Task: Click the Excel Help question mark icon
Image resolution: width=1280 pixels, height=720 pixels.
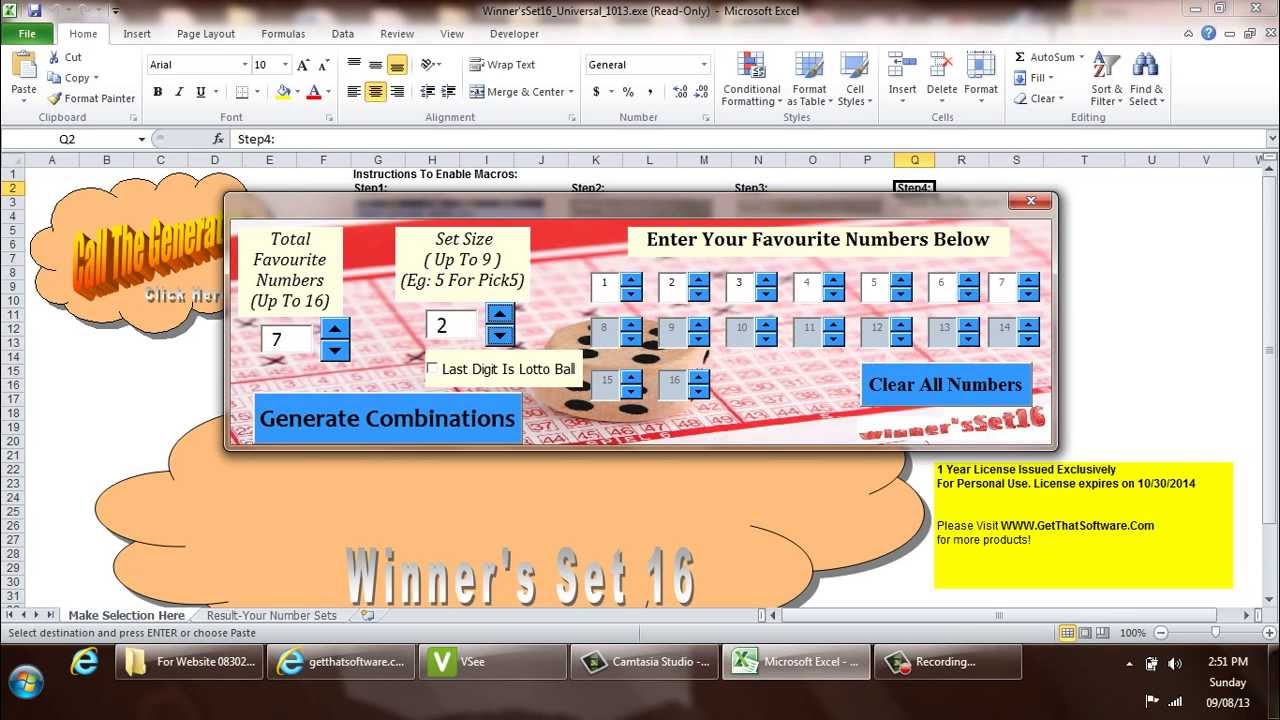Action: click(x=1209, y=33)
